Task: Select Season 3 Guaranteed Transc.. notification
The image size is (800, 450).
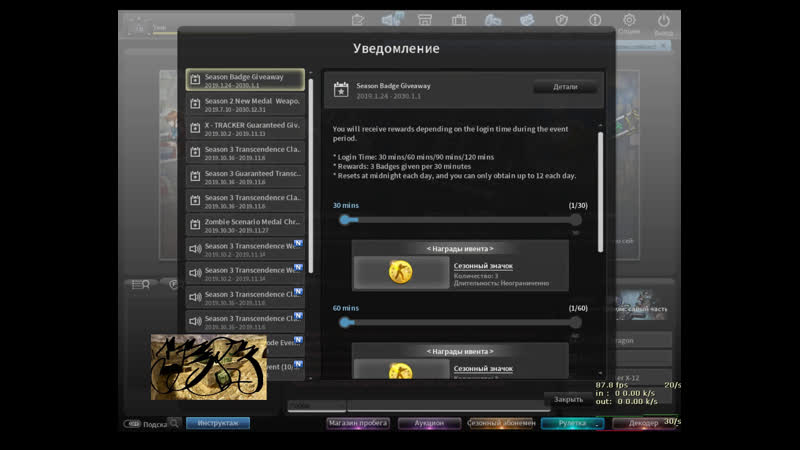Action: (245, 177)
